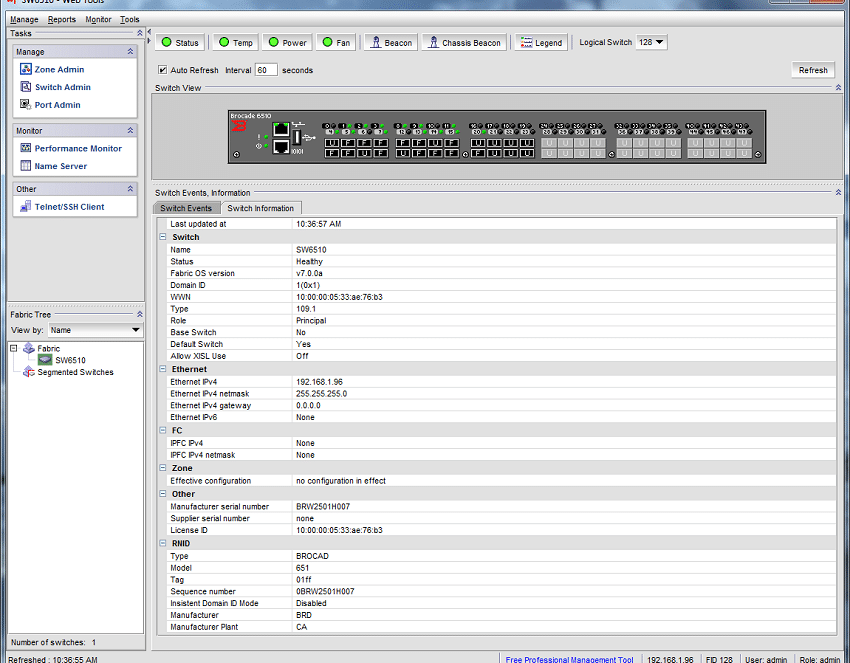Image resolution: width=850 pixels, height=663 pixels.
Task: Click the Fan status button
Action: [x=336, y=42]
